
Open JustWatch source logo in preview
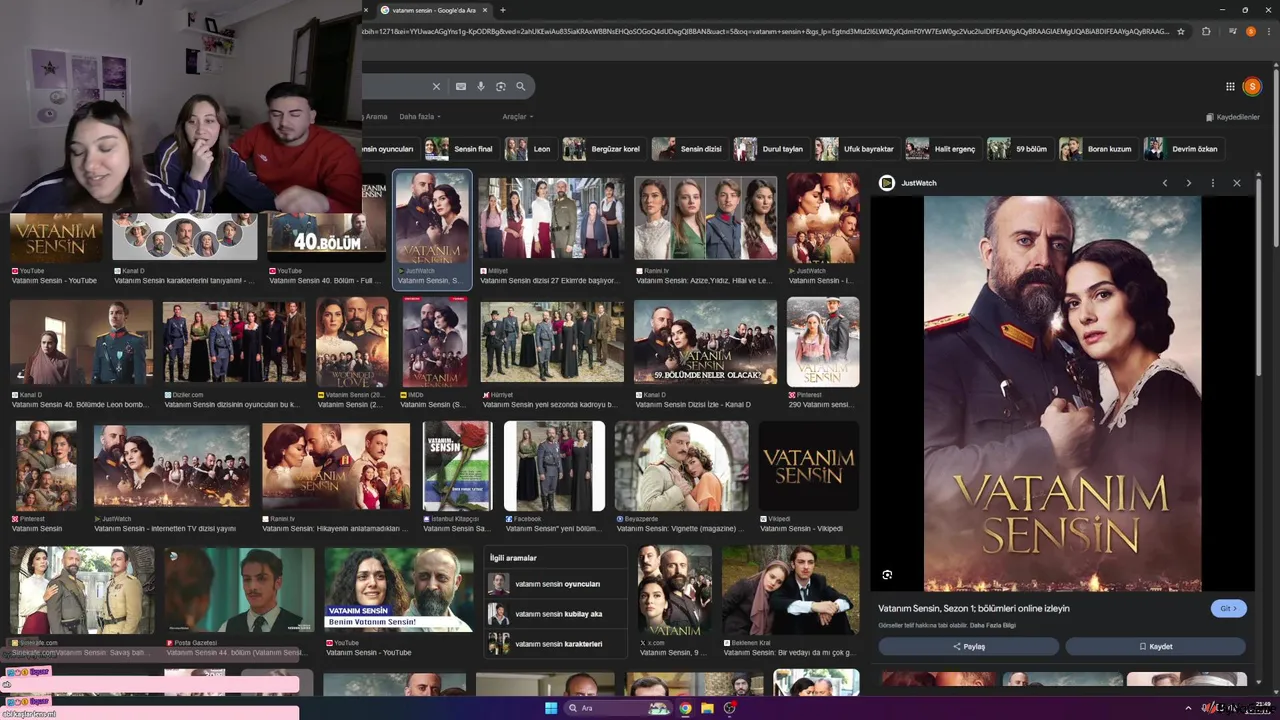[886, 183]
